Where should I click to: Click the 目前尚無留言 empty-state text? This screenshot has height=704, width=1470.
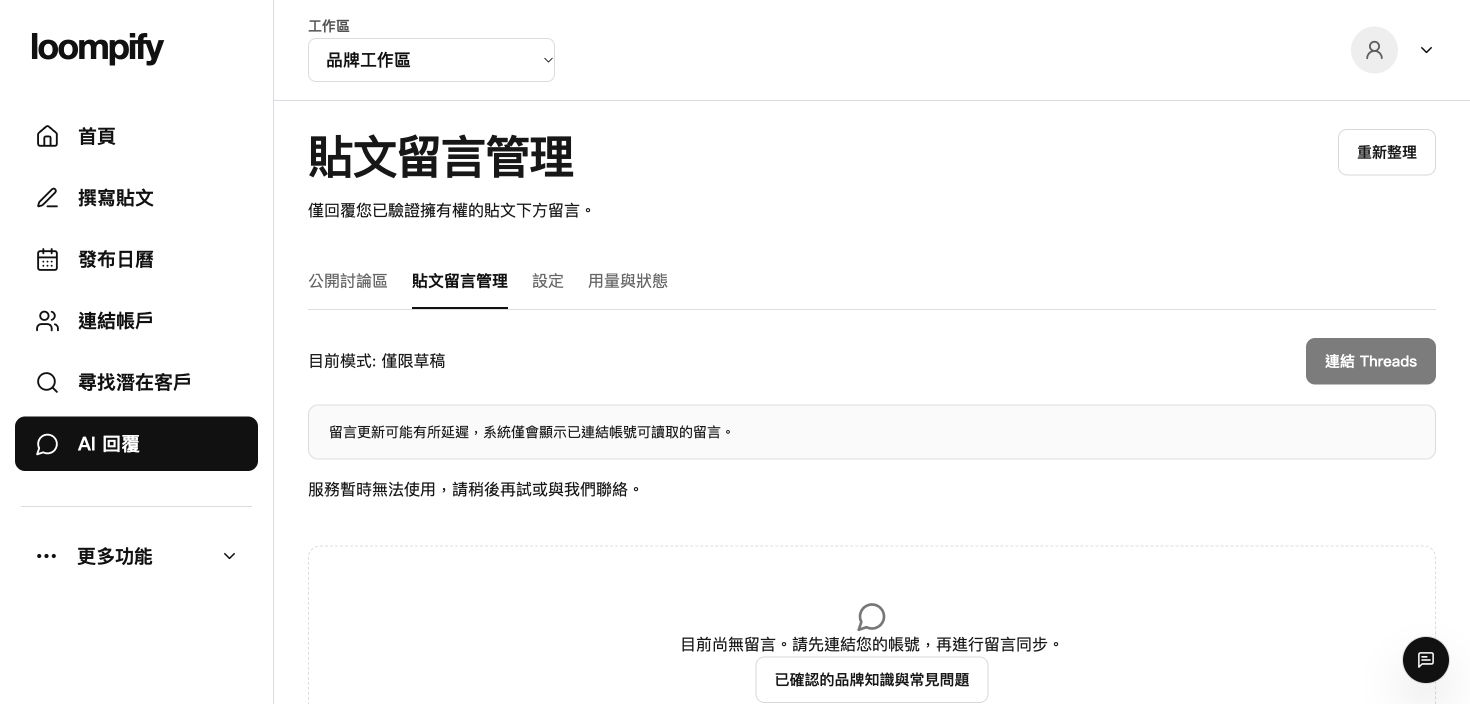(872, 645)
